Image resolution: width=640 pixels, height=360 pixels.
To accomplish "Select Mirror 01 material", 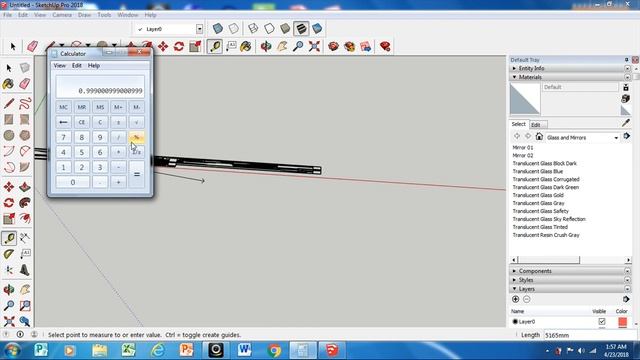I will pyautogui.click(x=523, y=147).
